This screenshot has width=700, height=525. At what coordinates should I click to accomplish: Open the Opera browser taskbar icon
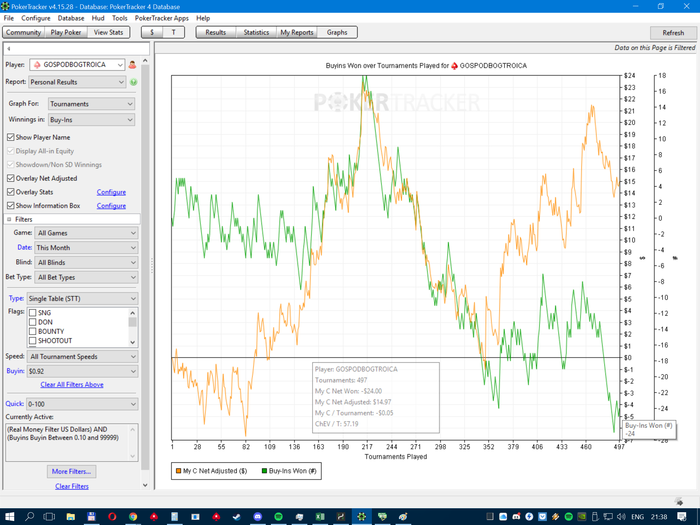(x=112, y=517)
